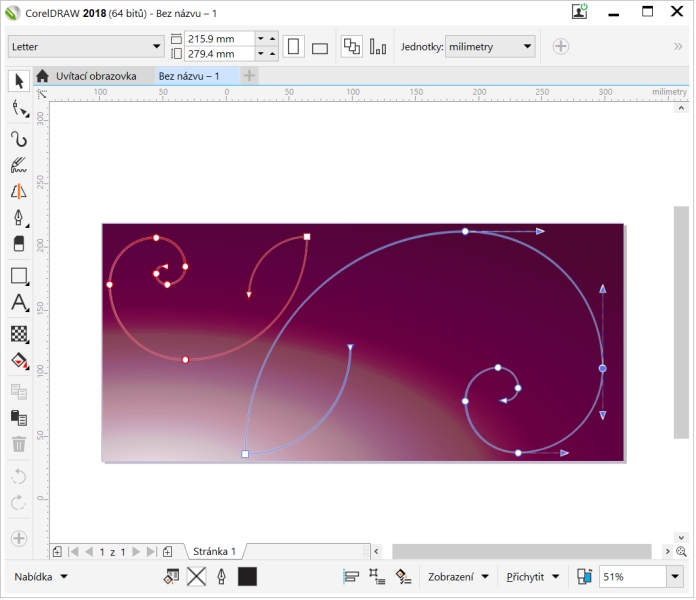The image size is (696, 600).
Task: Click the Přichytit snap button
Action: 533,577
